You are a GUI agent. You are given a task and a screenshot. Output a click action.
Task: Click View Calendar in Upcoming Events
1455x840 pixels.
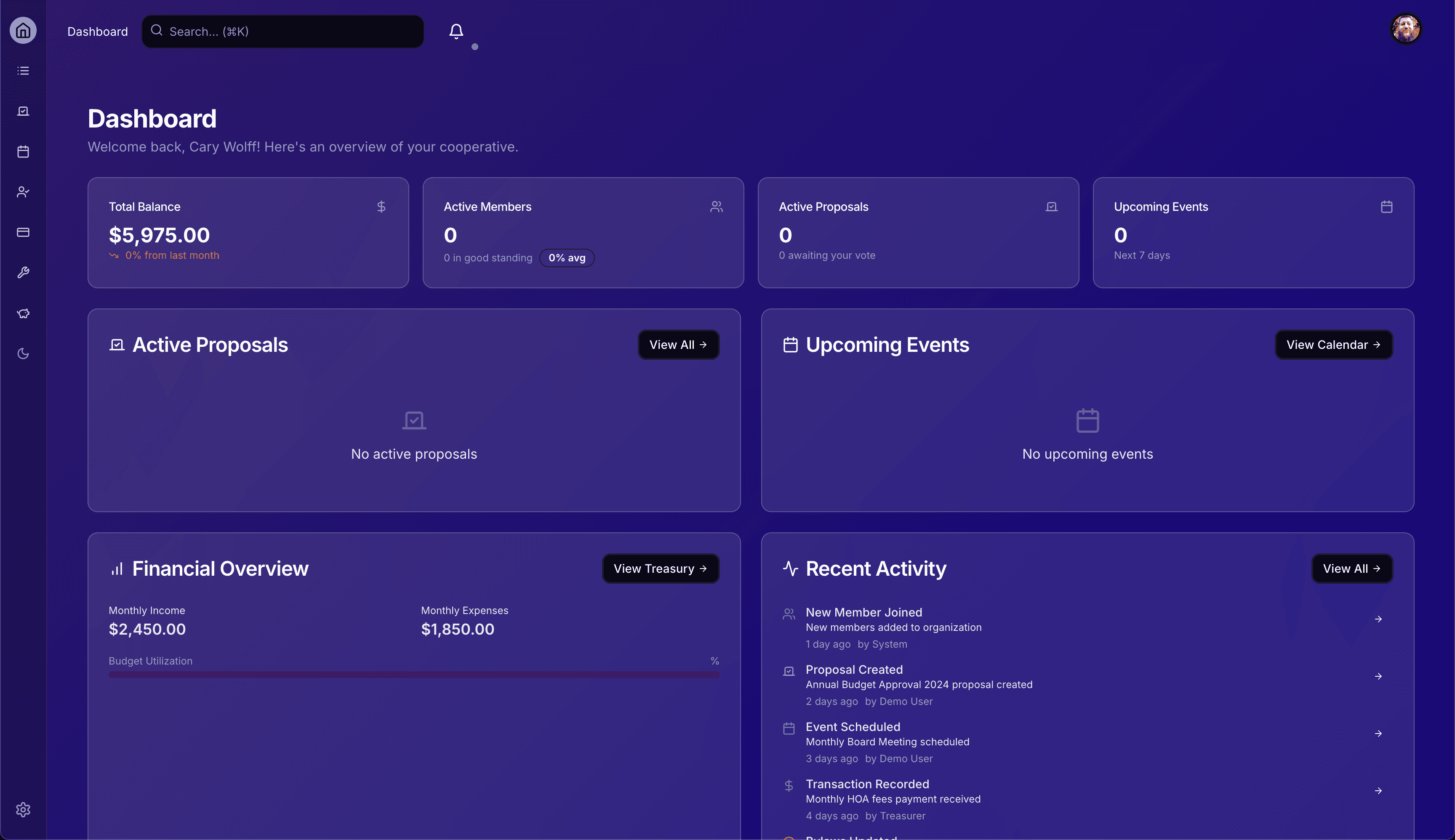coord(1333,344)
